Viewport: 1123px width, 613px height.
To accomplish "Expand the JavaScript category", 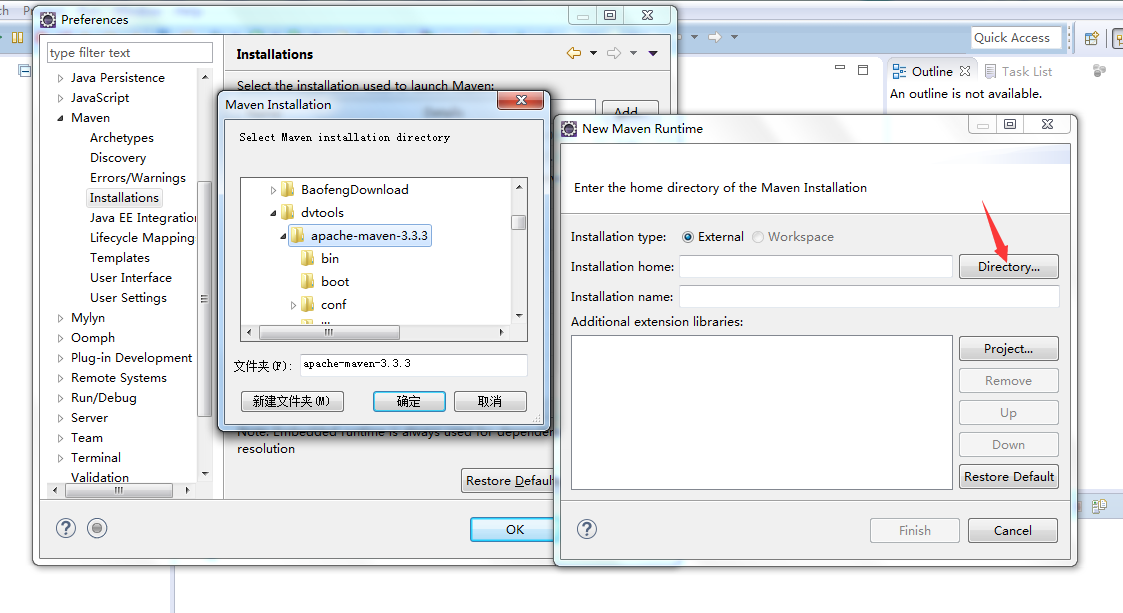I will (x=60, y=98).
